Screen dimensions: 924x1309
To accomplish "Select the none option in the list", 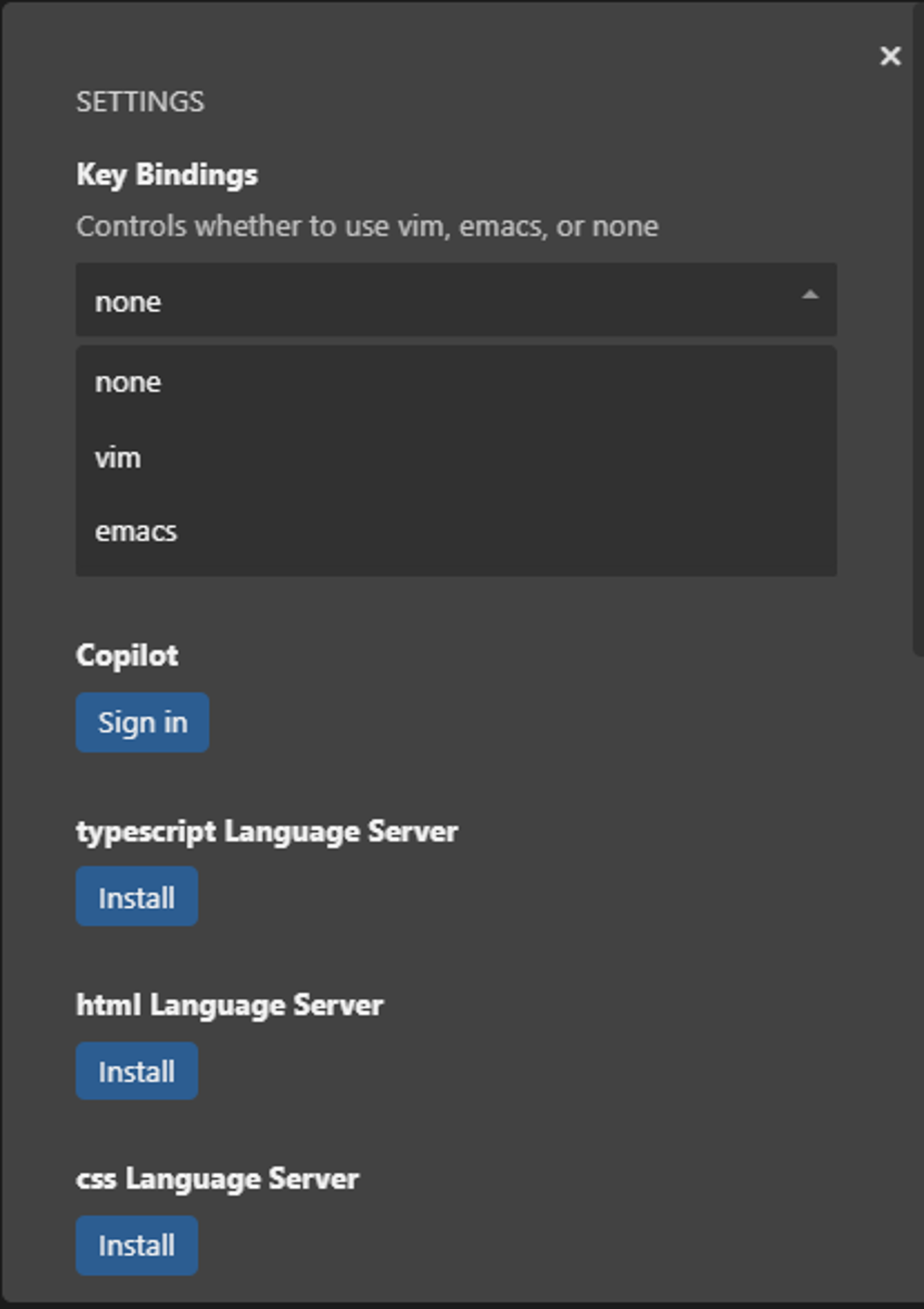I will click(x=456, y=383).
